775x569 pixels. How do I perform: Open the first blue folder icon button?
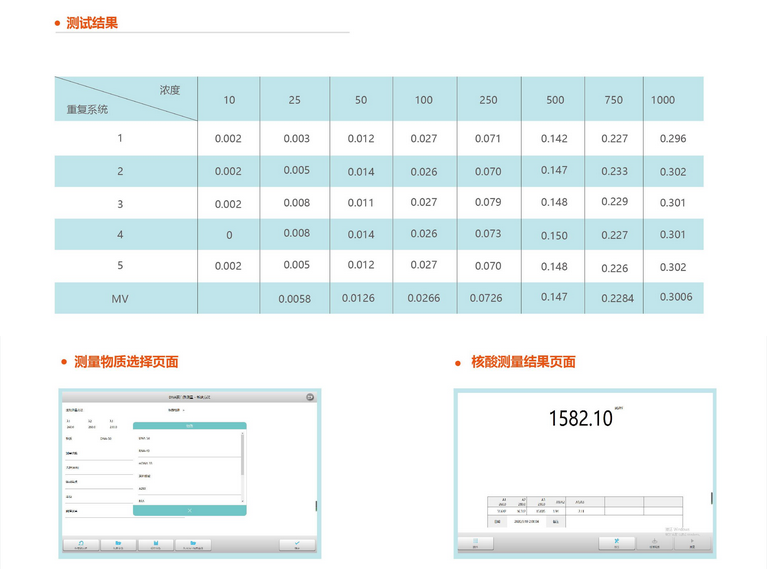click(118, 545)
